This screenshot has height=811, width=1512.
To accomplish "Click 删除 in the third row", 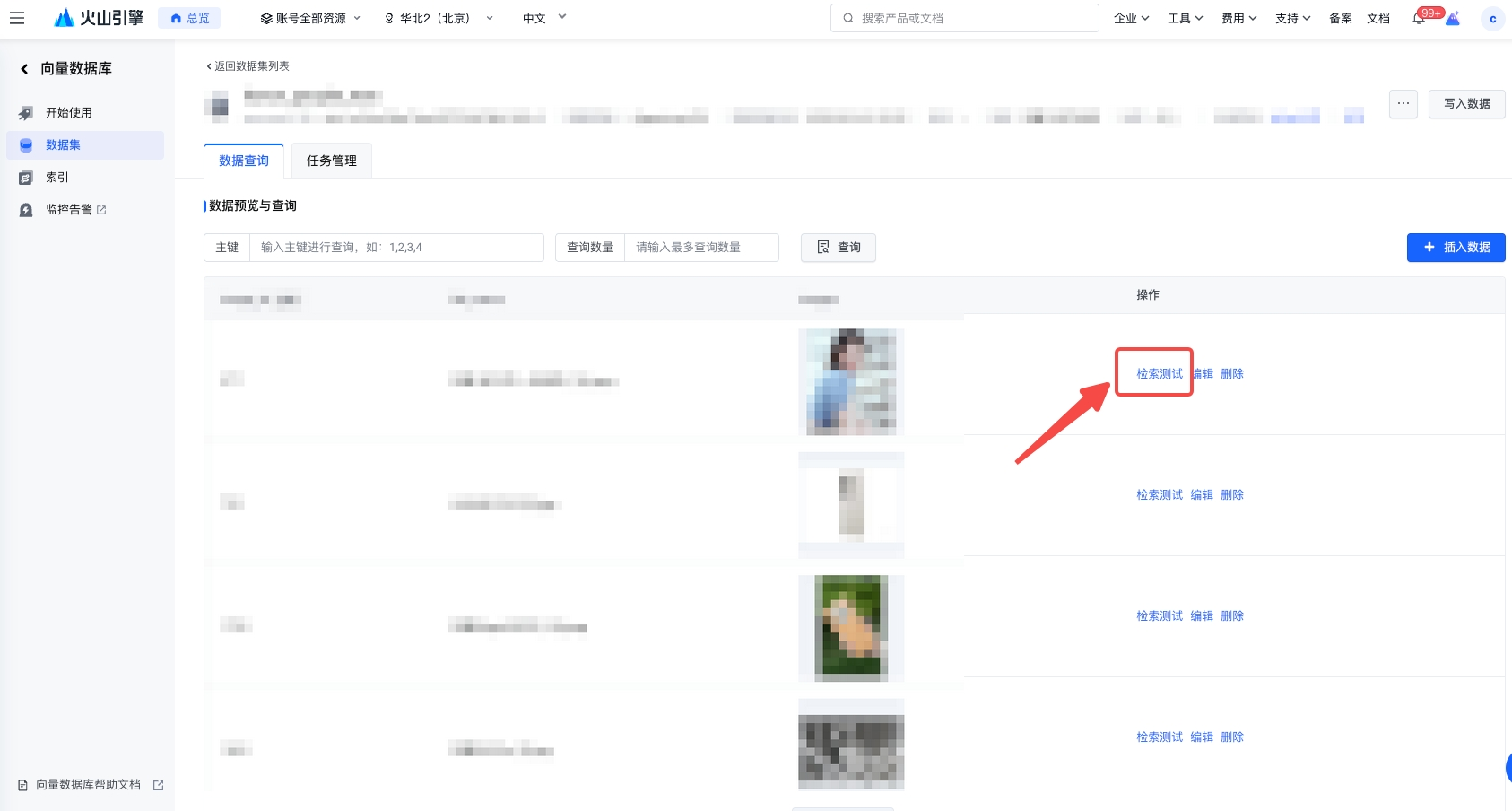I will [1232, 616].
